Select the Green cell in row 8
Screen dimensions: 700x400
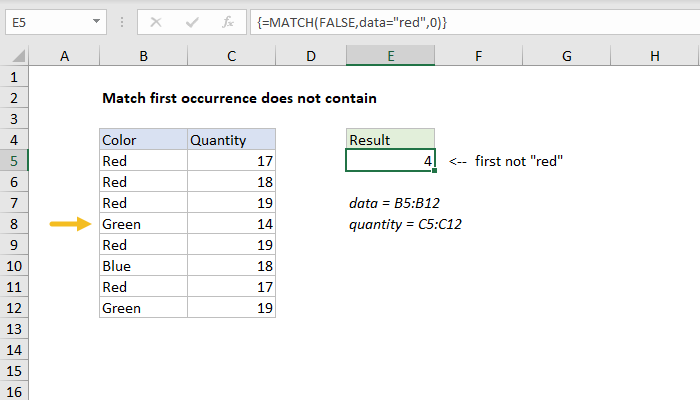coord(143,225)
